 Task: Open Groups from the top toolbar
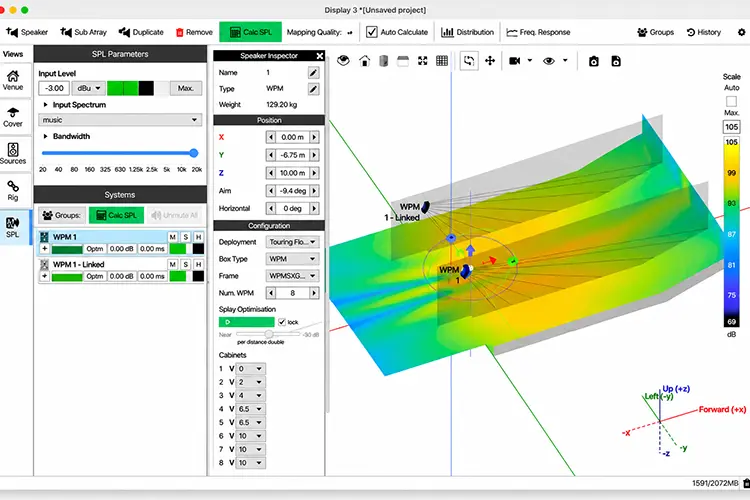655,32
